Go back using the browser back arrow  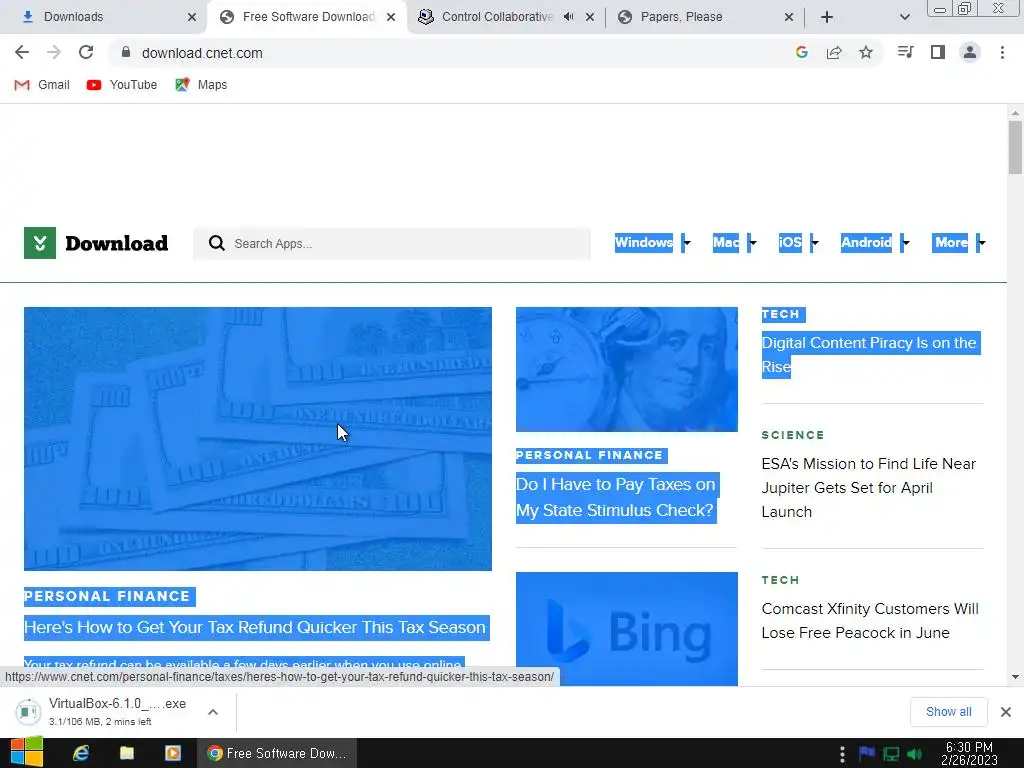point(22,52)
